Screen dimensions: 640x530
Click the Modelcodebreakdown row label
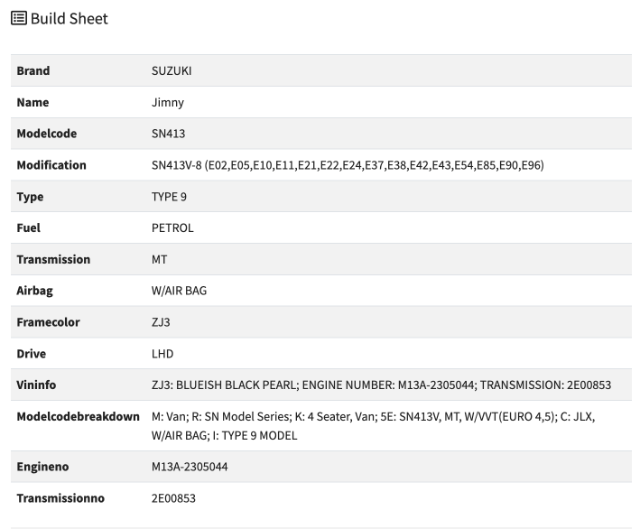coord(78,416)
